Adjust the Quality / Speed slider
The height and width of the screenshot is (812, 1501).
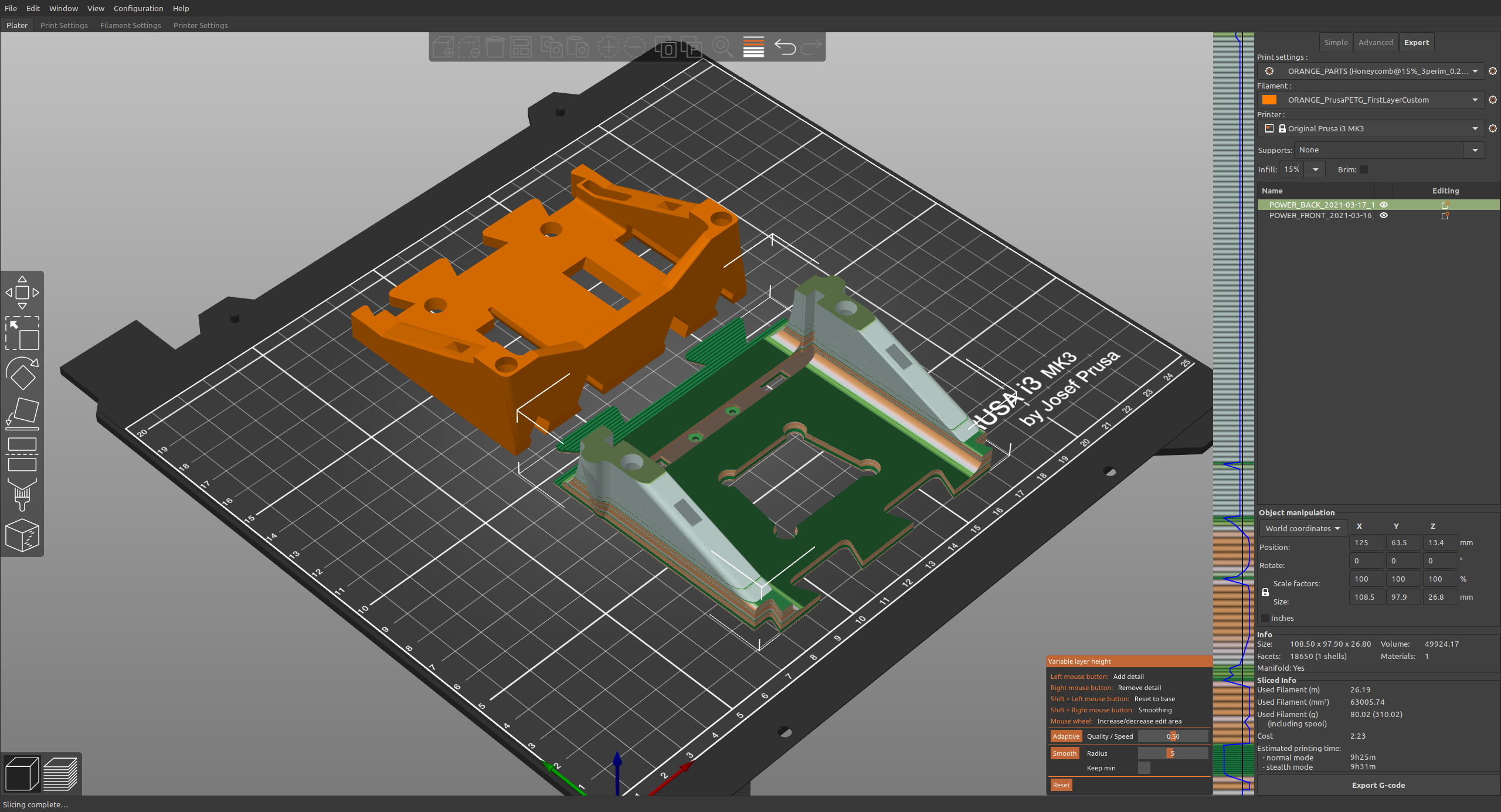point(1173,736)
